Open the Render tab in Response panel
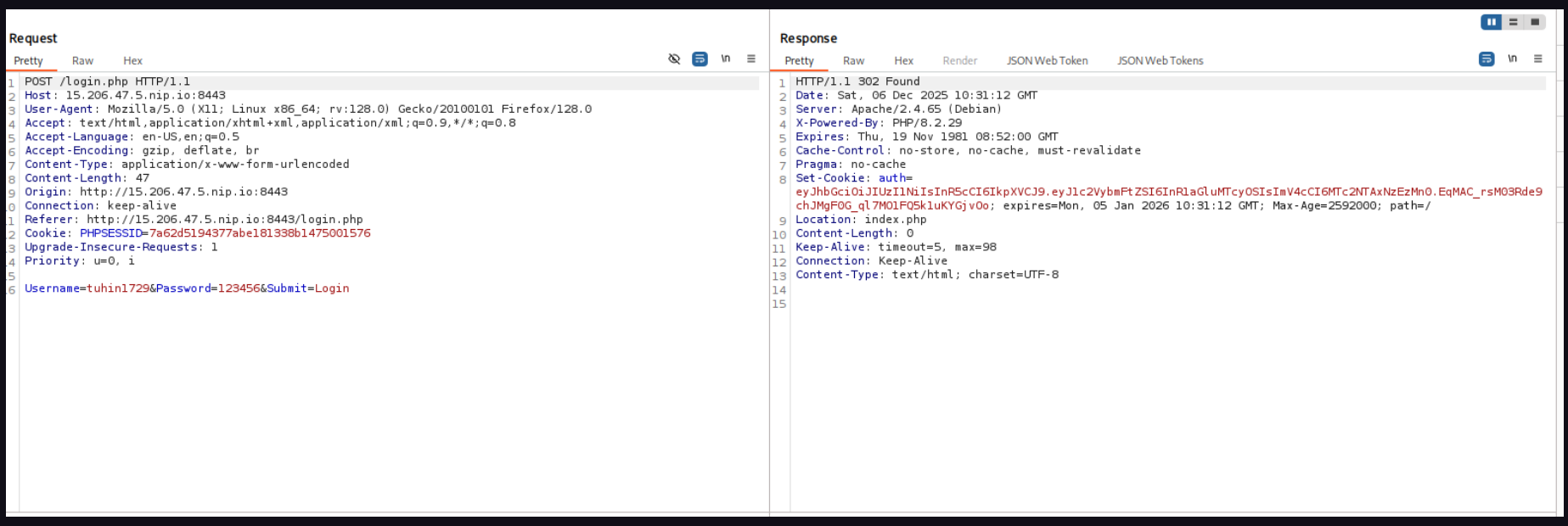Viewport: 1568px width, 526px height. click(959, 61)
